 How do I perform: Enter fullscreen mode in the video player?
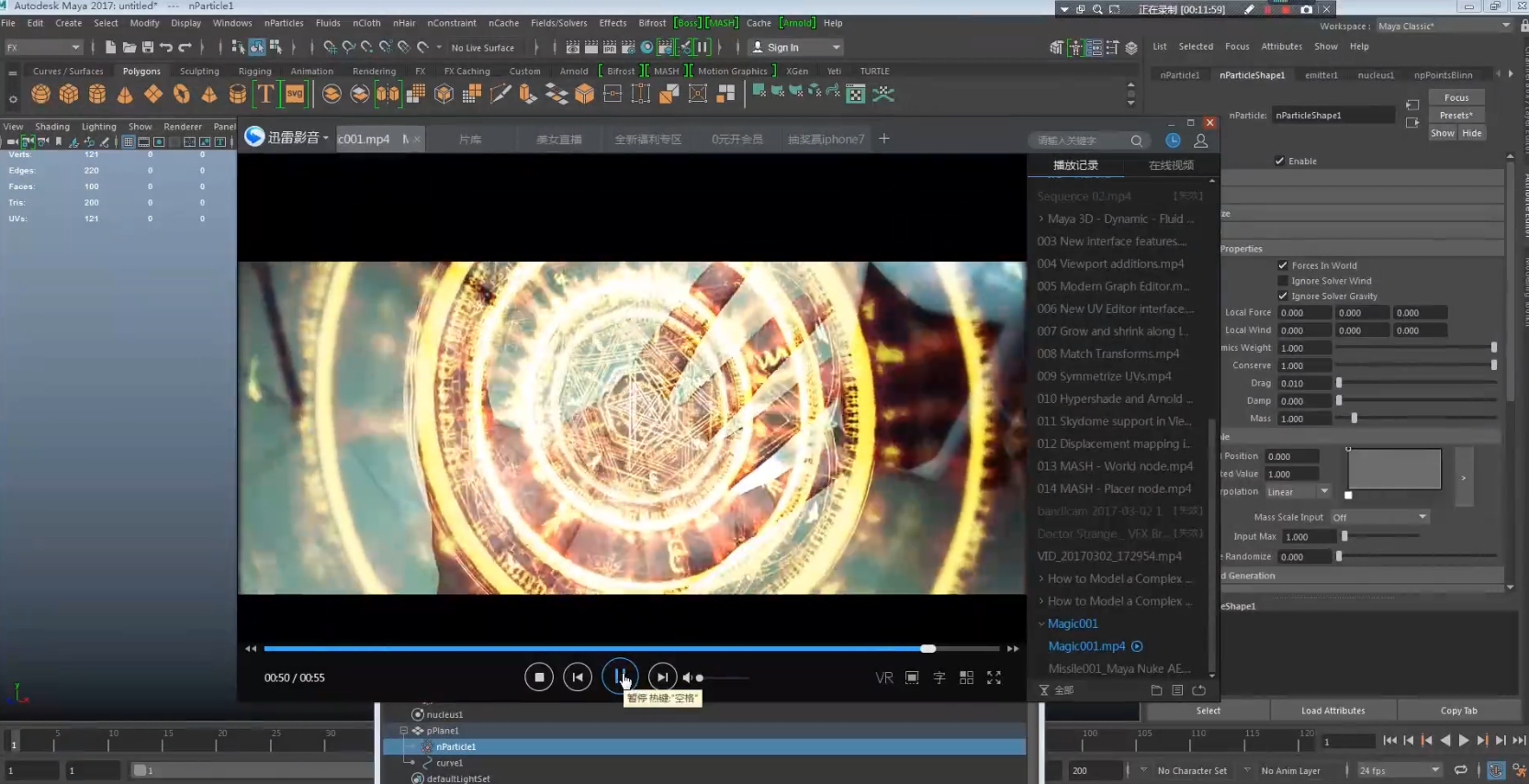click(x=994, y=678)
